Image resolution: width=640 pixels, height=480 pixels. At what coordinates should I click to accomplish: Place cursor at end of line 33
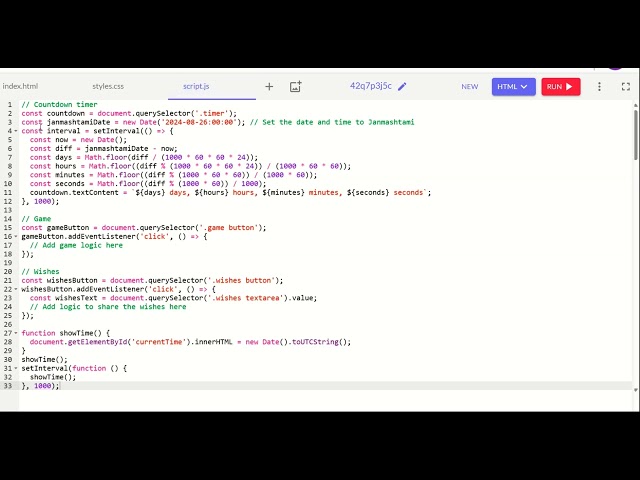point(60,386)
